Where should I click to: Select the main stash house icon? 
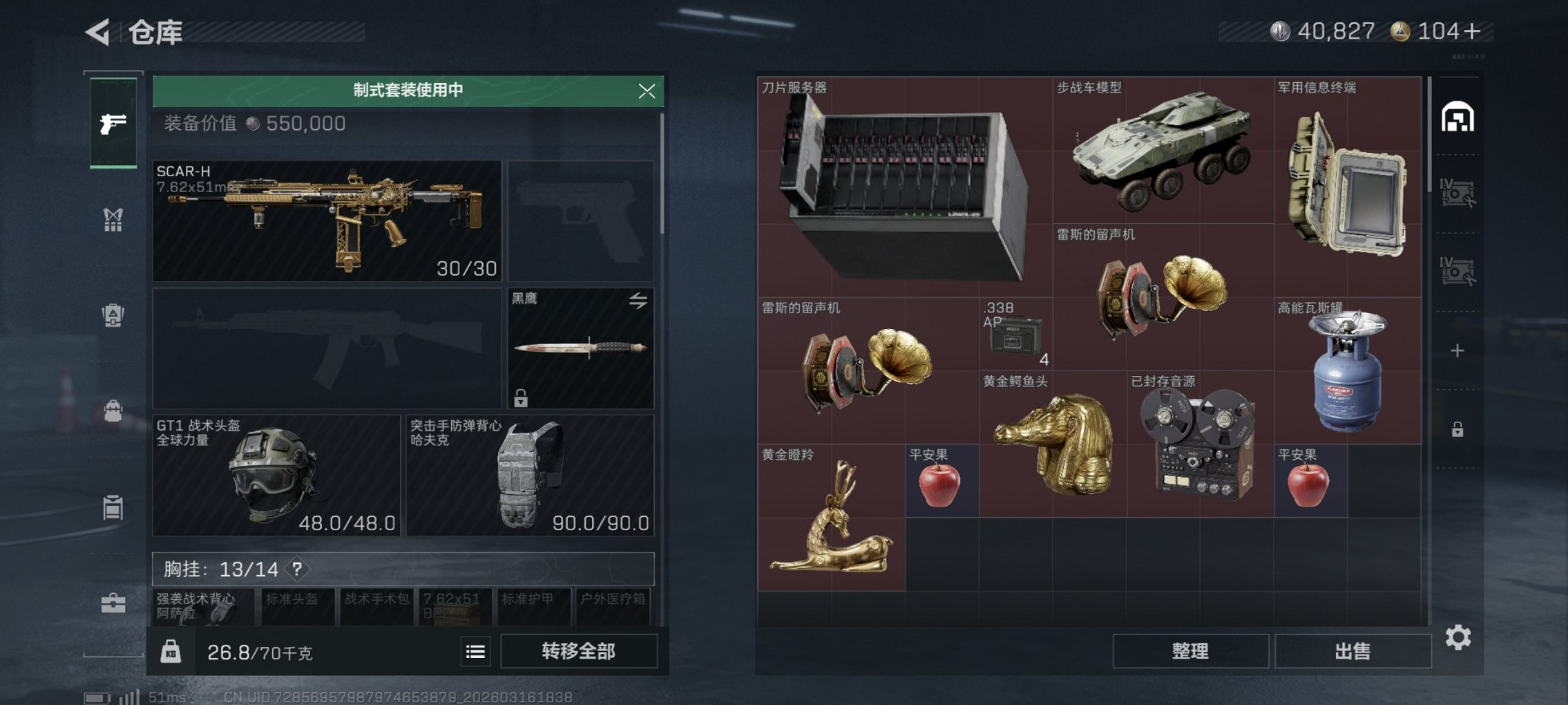1457,117
